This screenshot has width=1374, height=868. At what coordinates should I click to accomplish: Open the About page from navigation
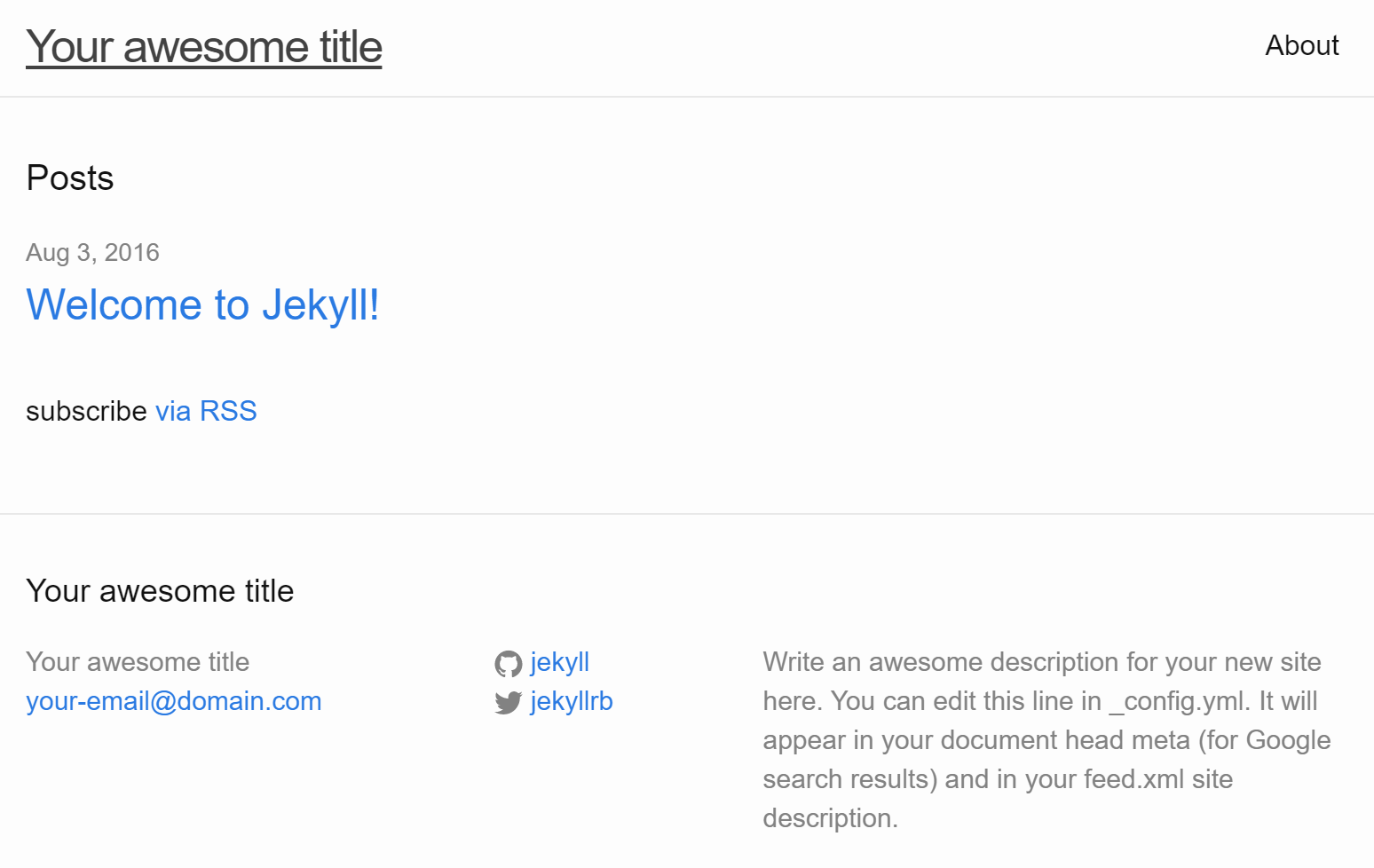click(1301, 45)
